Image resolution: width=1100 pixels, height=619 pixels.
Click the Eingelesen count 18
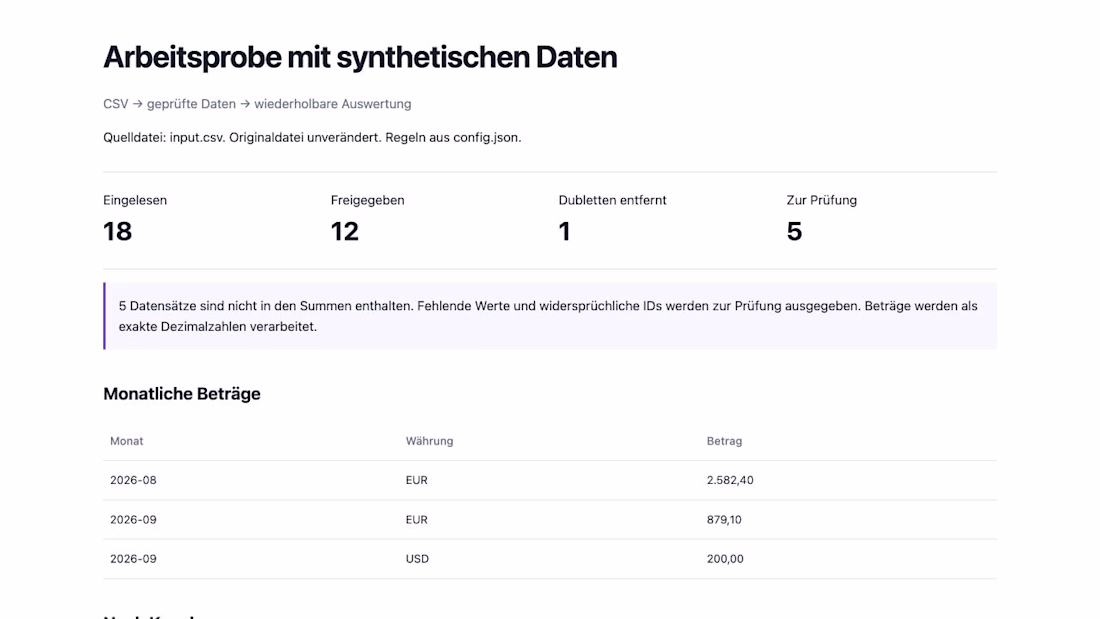tap(117, 232)
